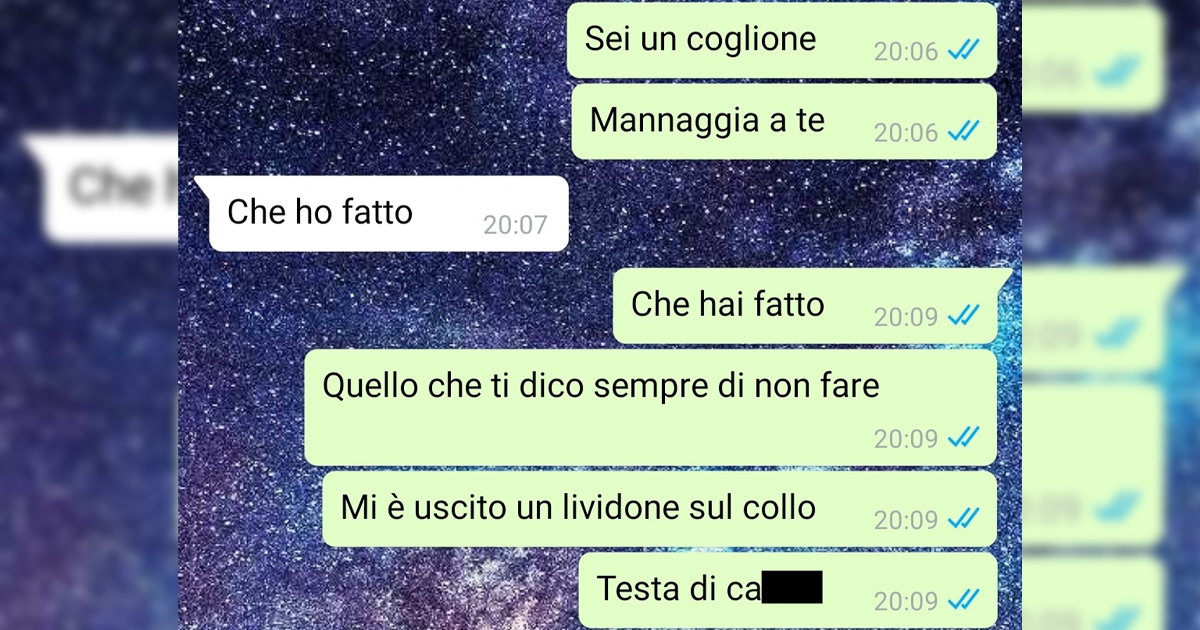Click the 20:09 time on 'Che hai fatto'
The width and height of the screenshot is (1200, 630).
tap(906, 317)
